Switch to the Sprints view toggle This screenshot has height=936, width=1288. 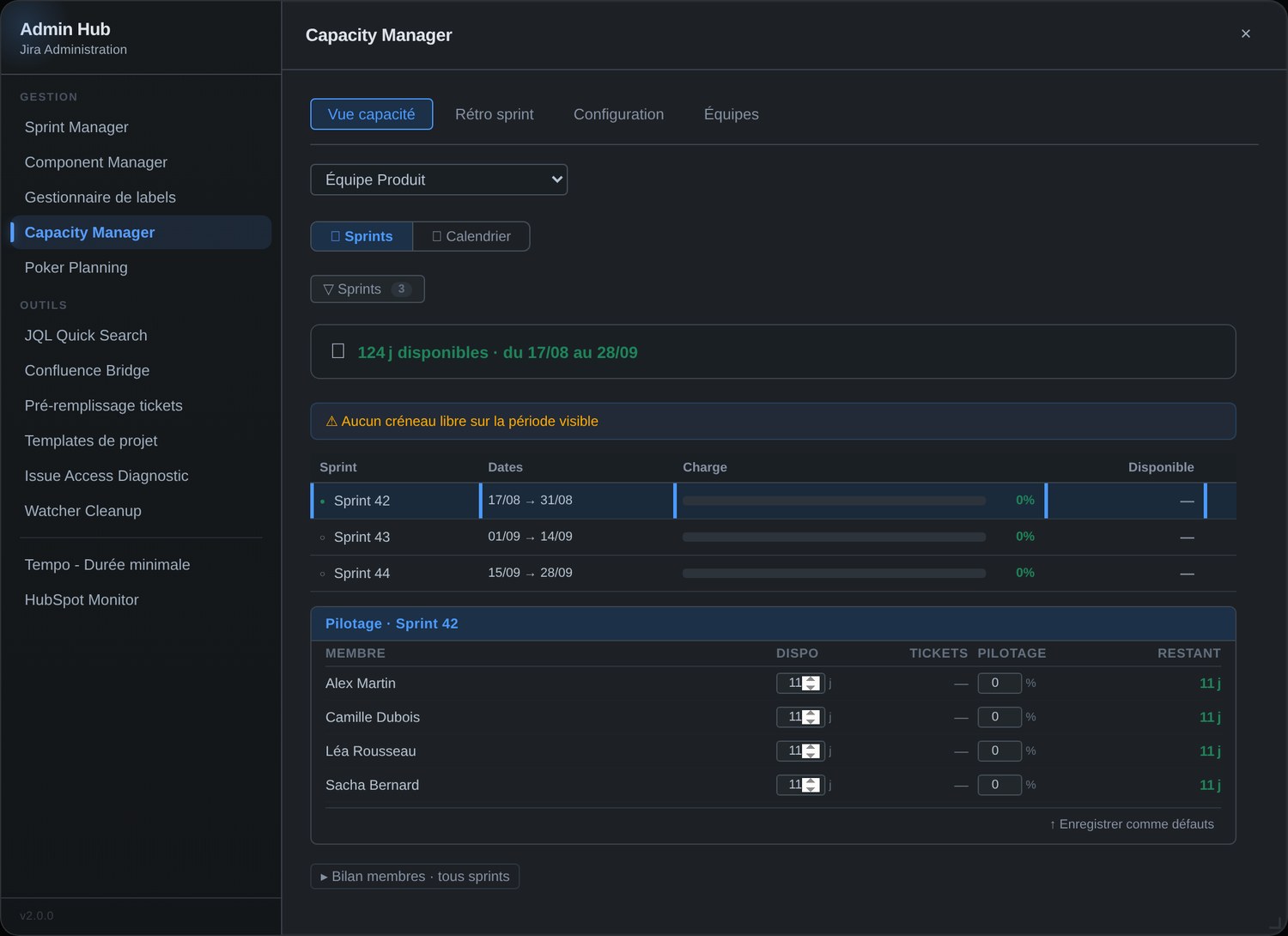pyautogui.click(x=361, y=236)
